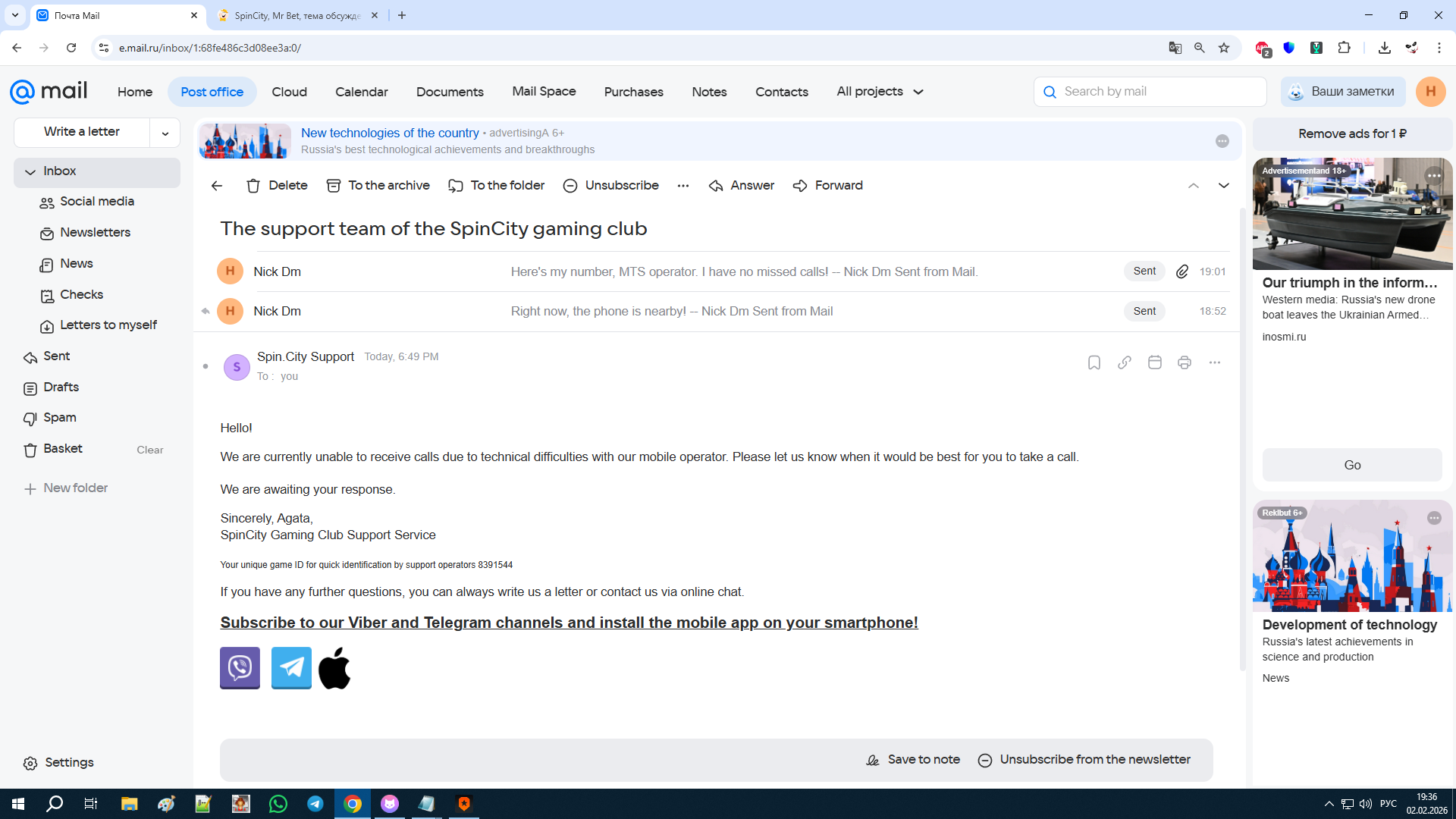Click the Viber channel icon
The width and height of the screenshot is (1456, 819).
tap(240, 667)
